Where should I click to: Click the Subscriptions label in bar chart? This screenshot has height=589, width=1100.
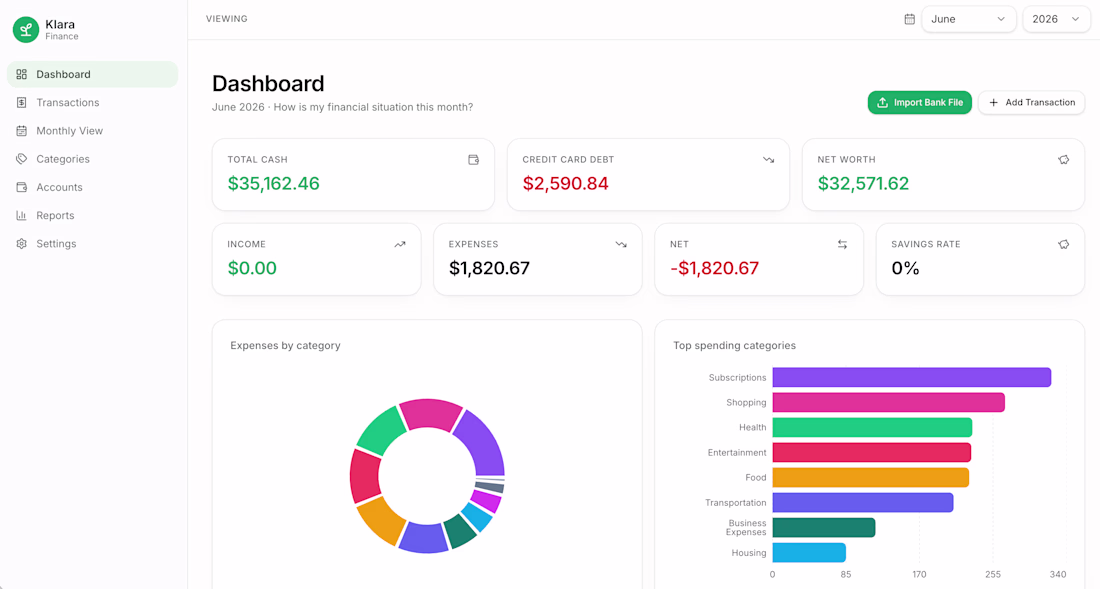(x=737, y=377)
